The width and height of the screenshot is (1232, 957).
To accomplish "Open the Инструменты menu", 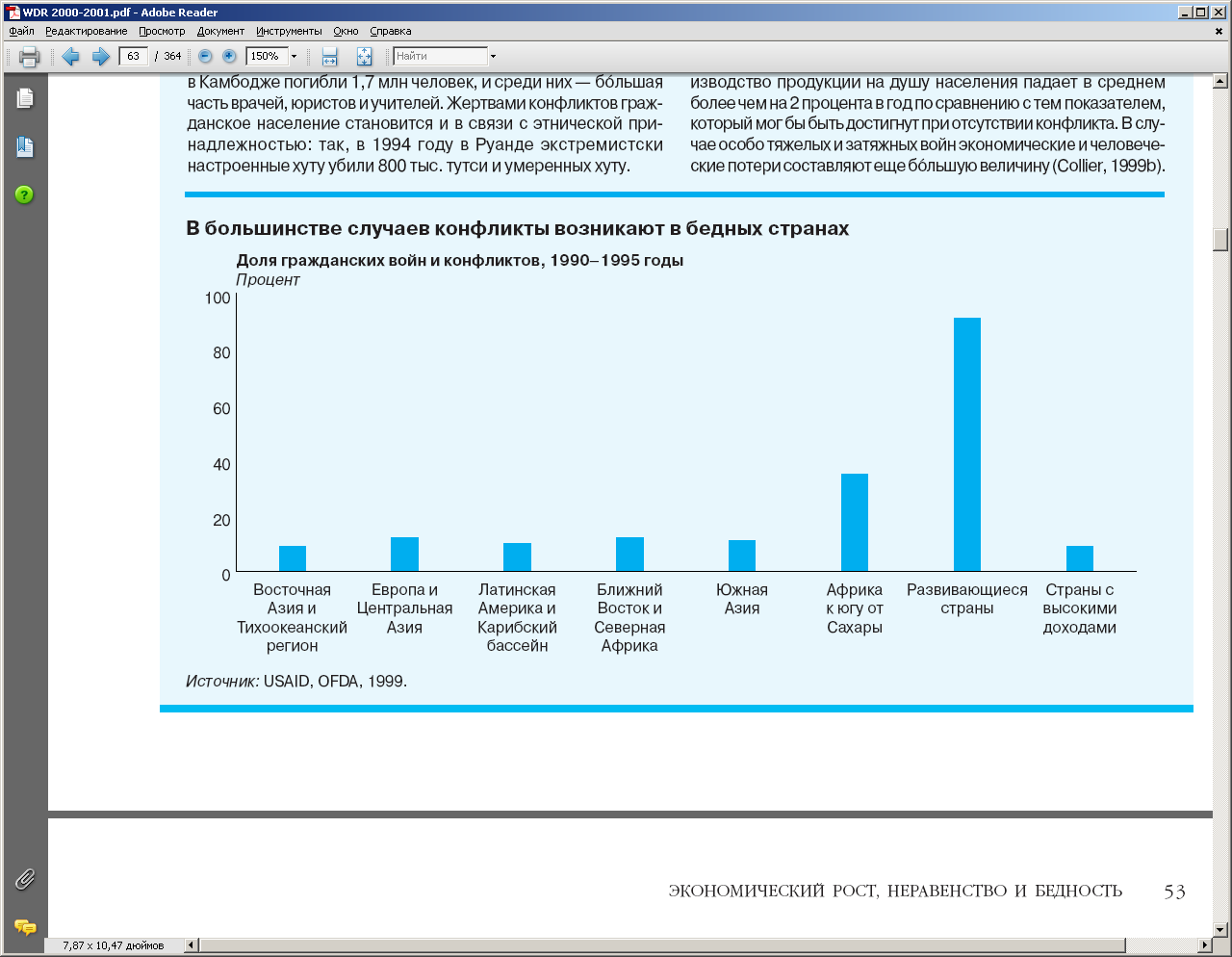I will [x=289, y=31].
